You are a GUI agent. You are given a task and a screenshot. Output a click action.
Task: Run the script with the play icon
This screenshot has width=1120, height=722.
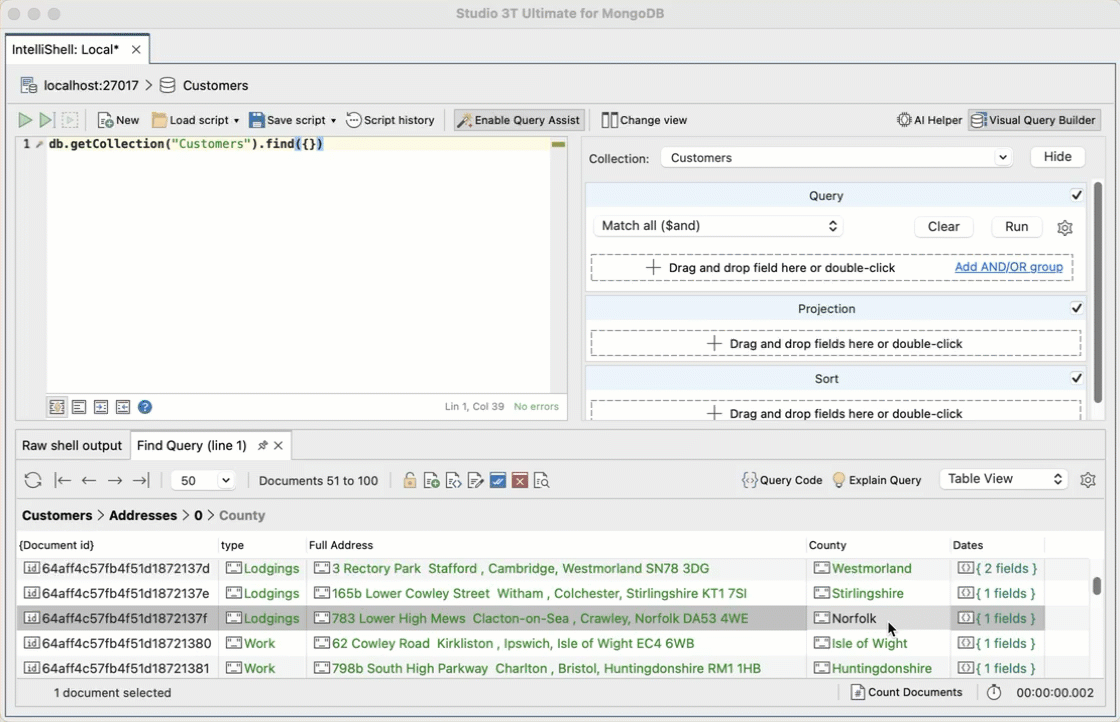[x=25, y=120]
